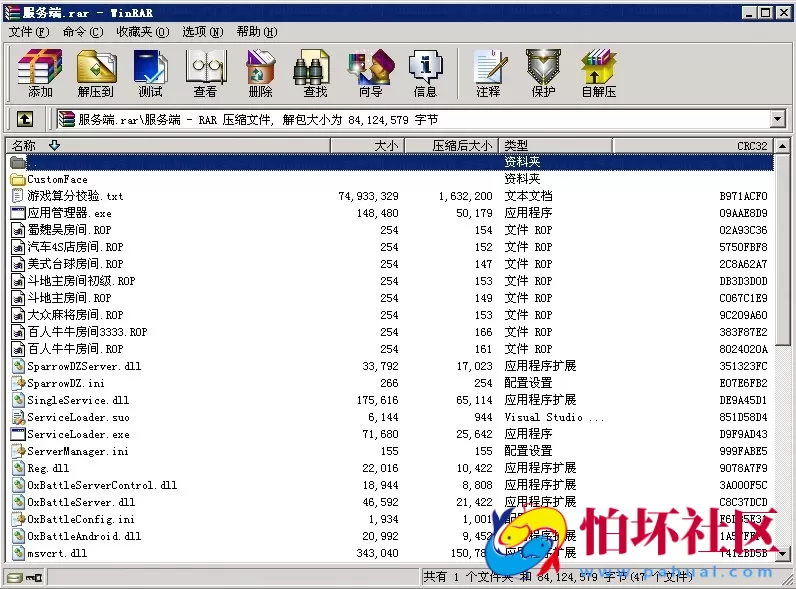Click the CRC32 value 351323FC

743,366
